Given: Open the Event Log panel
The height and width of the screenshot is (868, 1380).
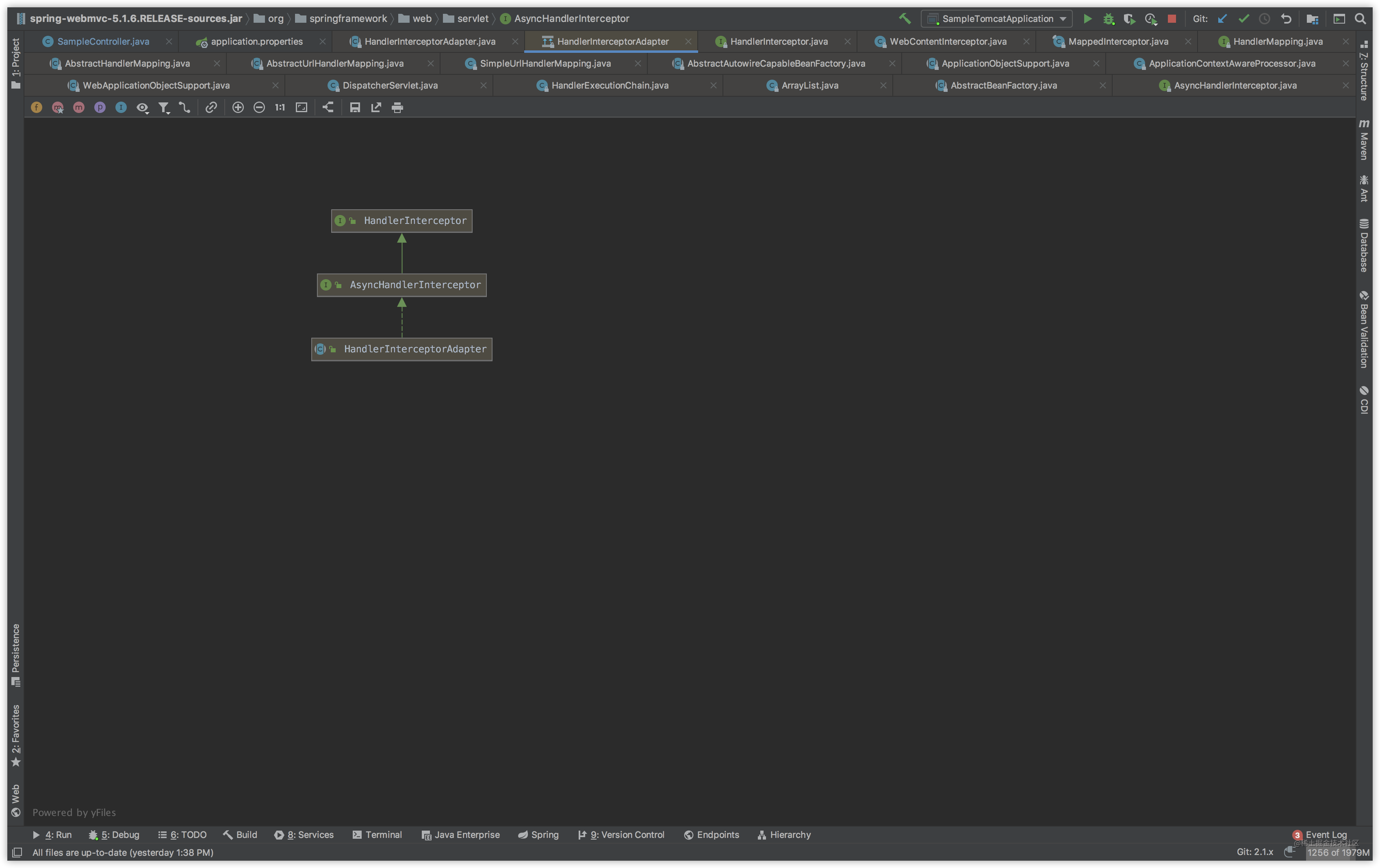Looking at the screenshot, I should pos(1325,835).
